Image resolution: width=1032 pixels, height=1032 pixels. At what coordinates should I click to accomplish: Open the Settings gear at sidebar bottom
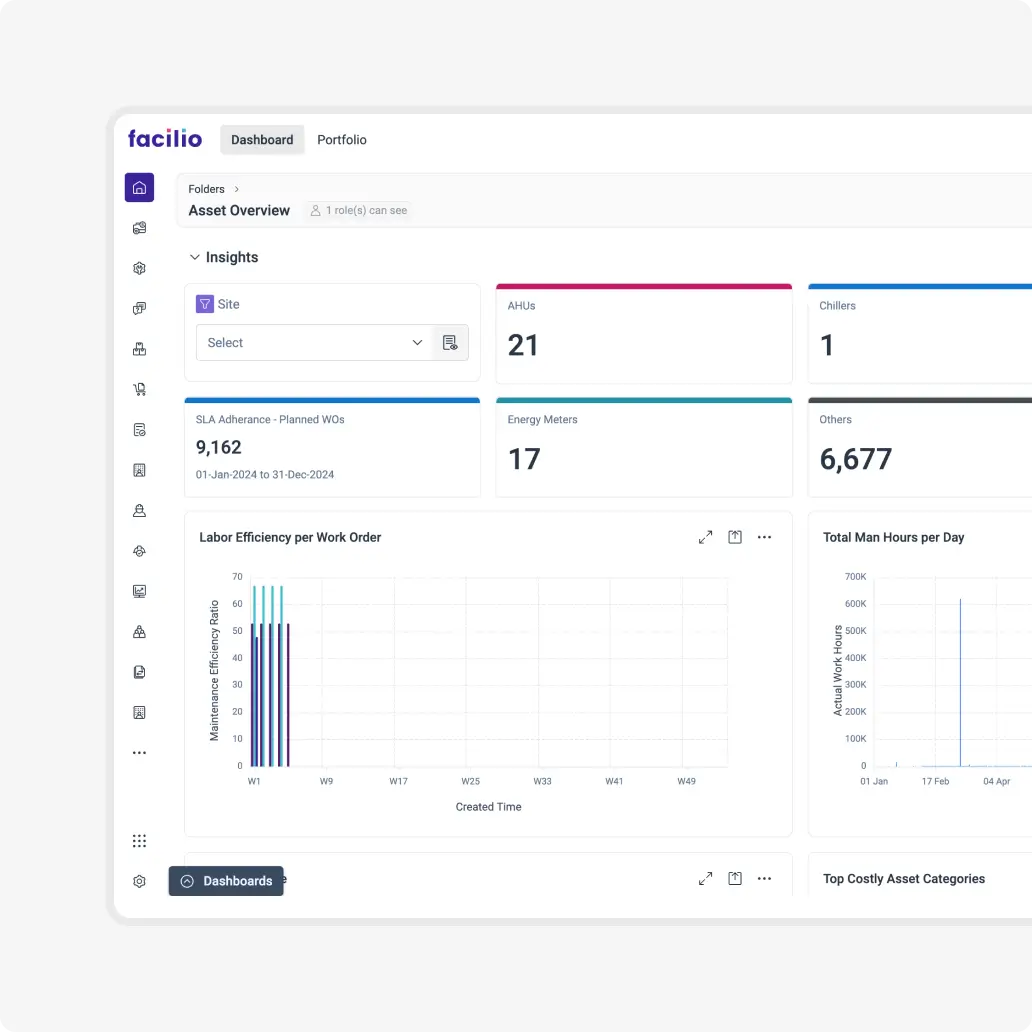tap(139, 881)
